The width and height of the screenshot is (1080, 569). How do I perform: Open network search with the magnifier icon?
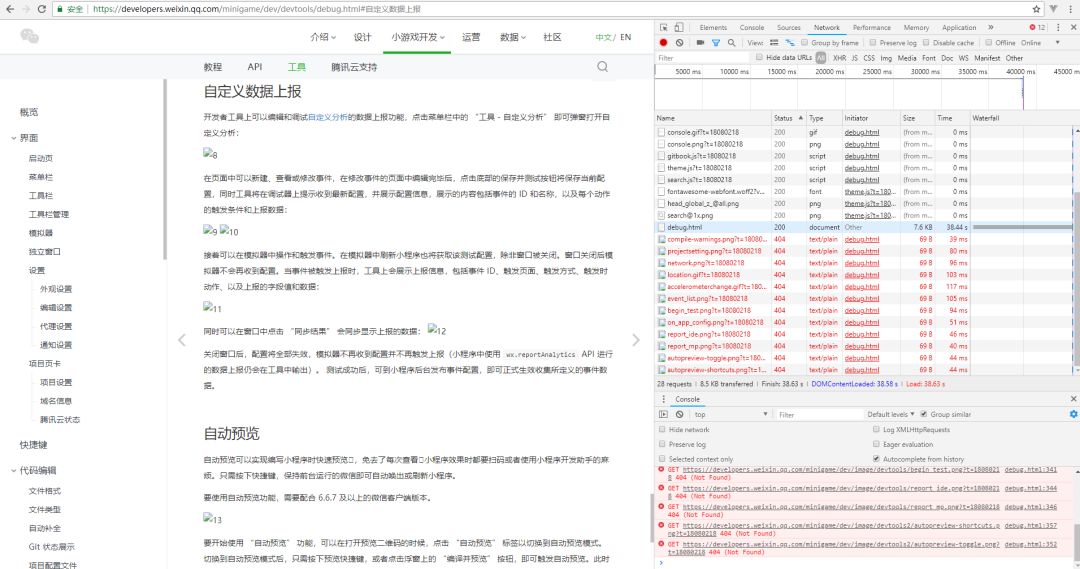click(x=731, y=43)
